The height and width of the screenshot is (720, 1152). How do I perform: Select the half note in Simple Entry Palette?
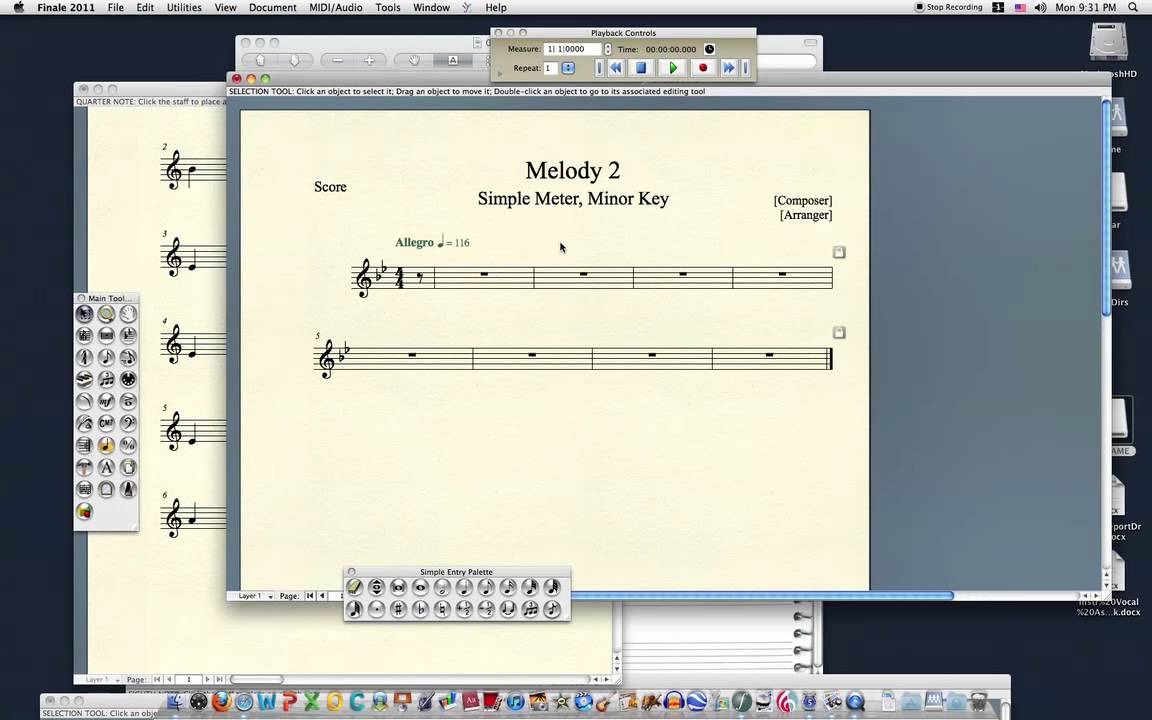[442, 587]
